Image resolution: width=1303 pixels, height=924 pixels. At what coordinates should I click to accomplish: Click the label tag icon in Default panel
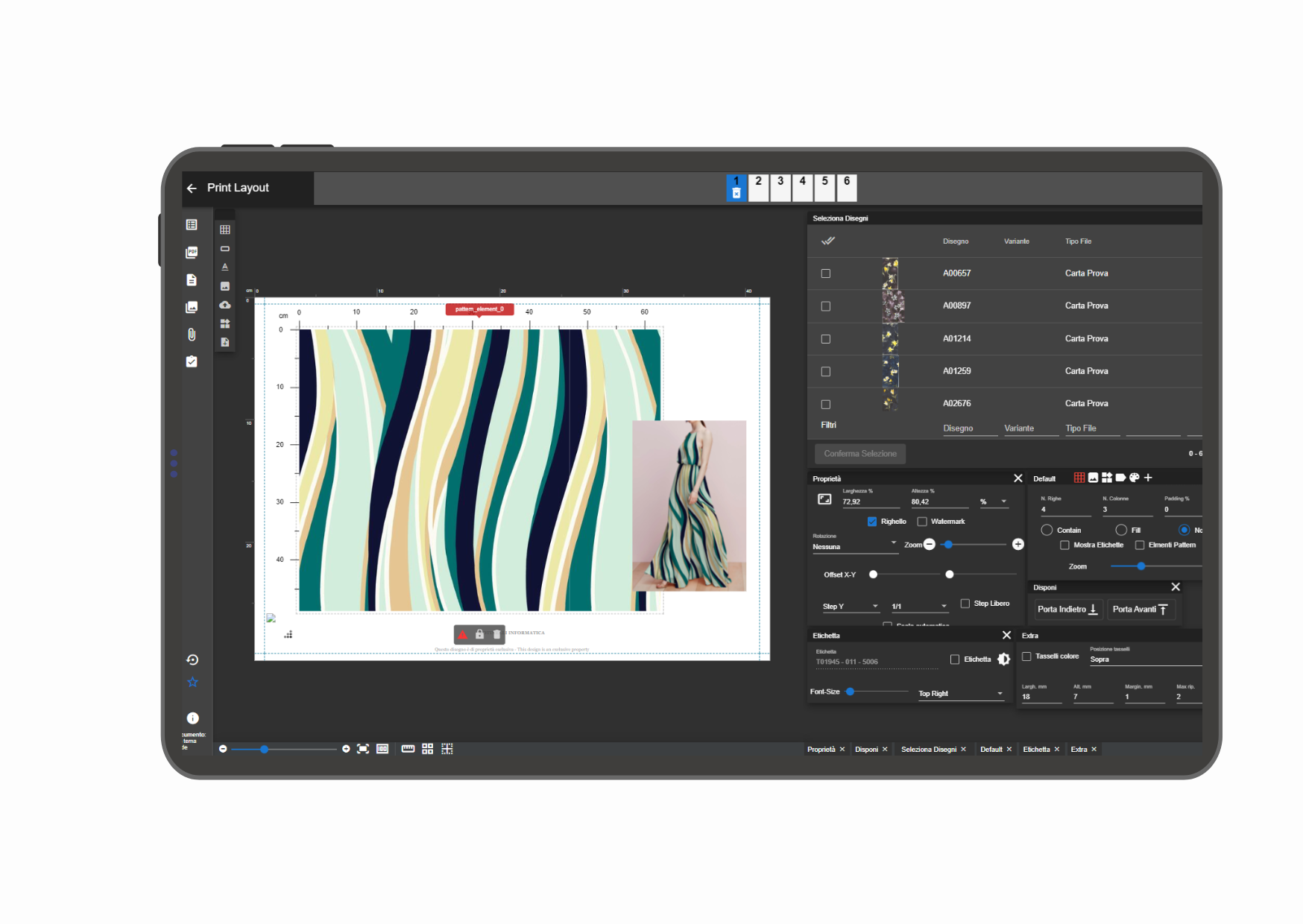1120,478
